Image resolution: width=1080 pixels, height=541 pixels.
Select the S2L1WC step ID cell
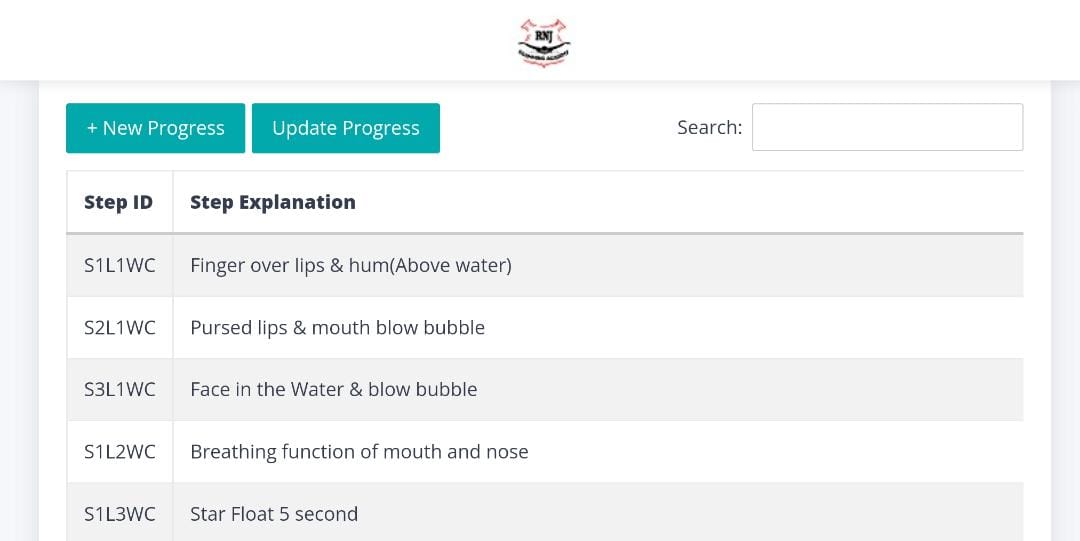tap(120, 328)
